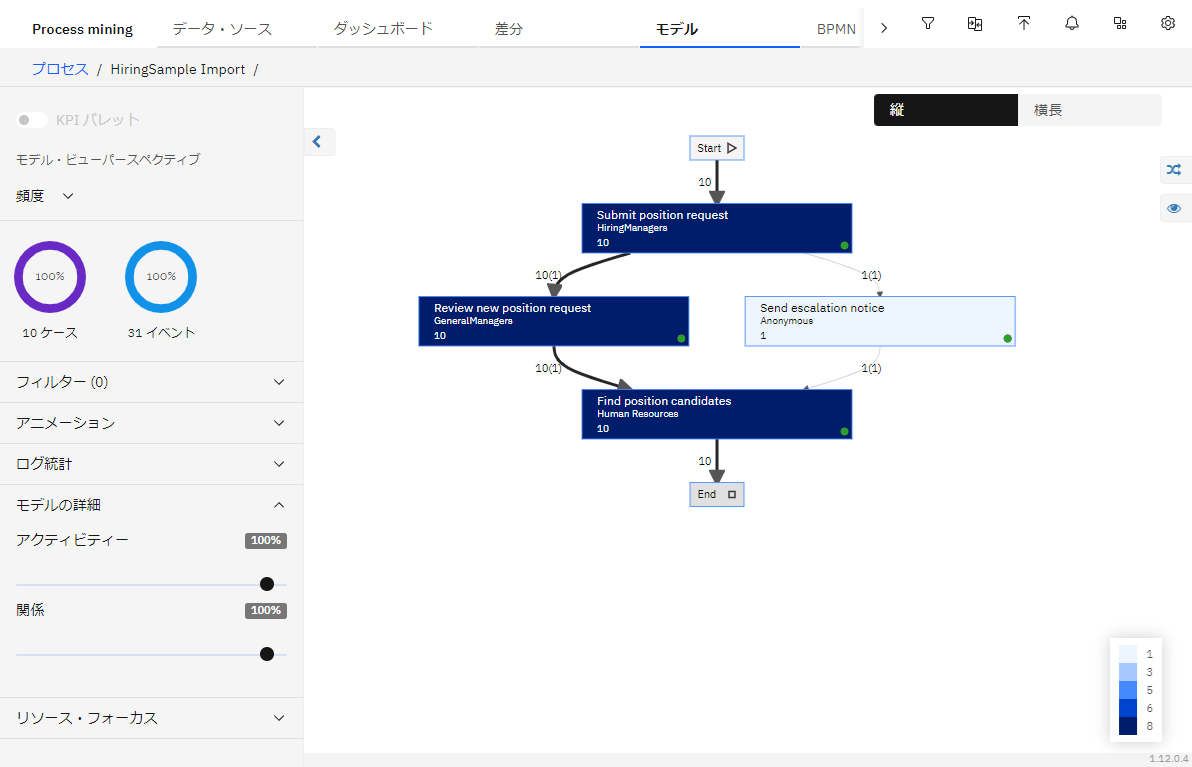This screenshot has width=1192, height=767.
Task: Click the legend swatch labeled 5
Action: pyautogui.click(x=1128, y=690)
